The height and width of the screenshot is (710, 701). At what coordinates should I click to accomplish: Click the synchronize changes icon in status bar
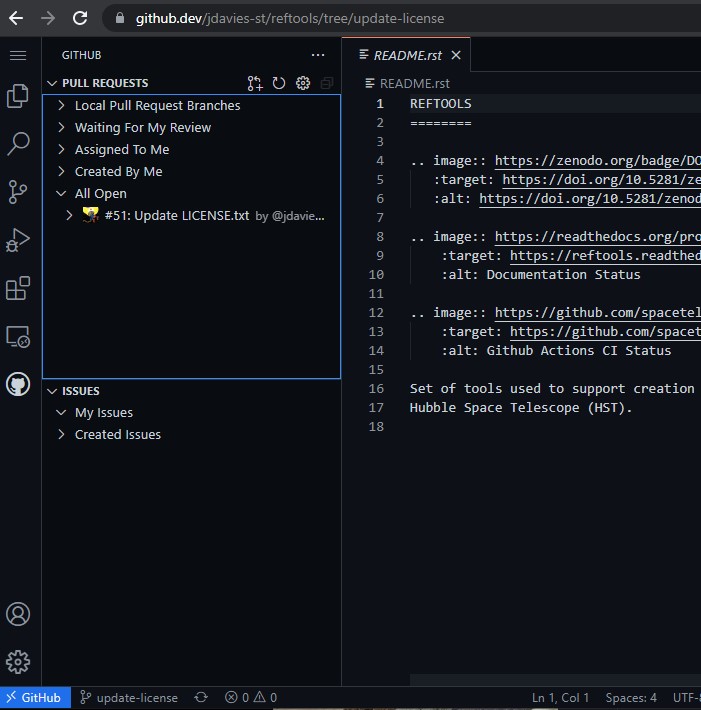(201, 697)
